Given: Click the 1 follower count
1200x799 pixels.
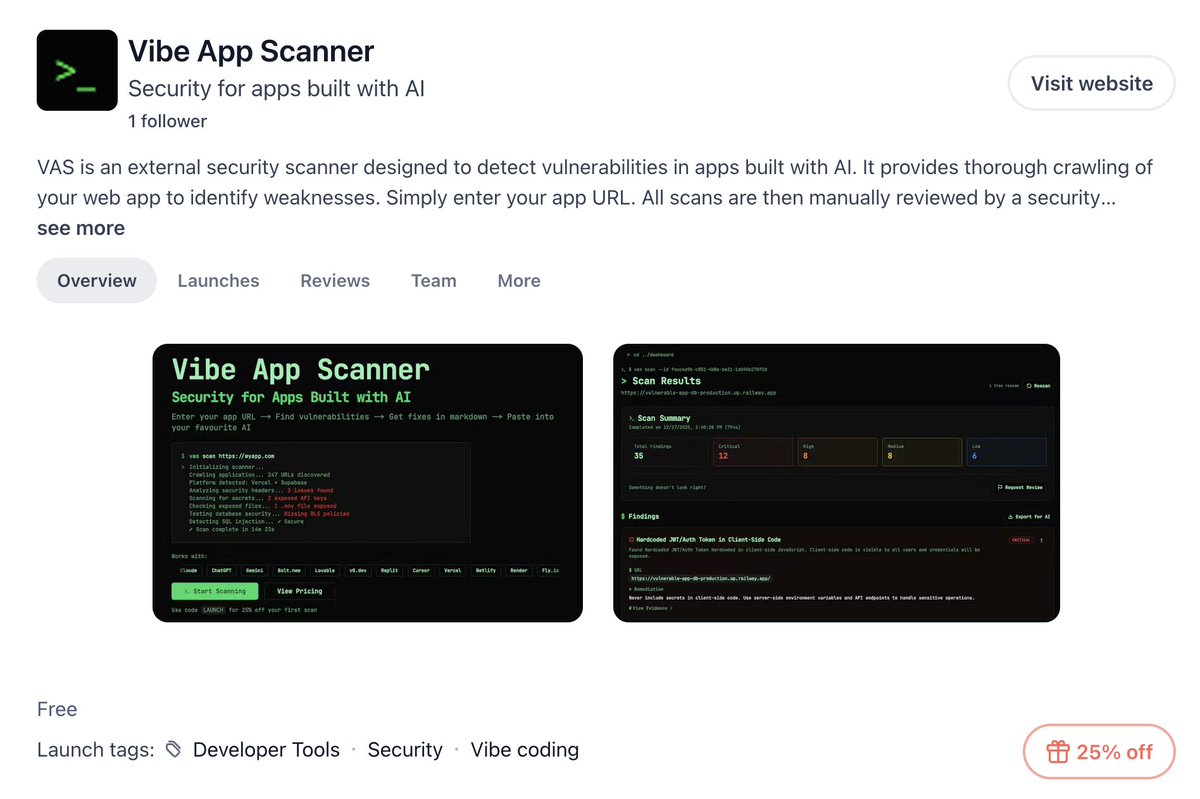Looking at the screenshot, I should (x=167, y=121).
